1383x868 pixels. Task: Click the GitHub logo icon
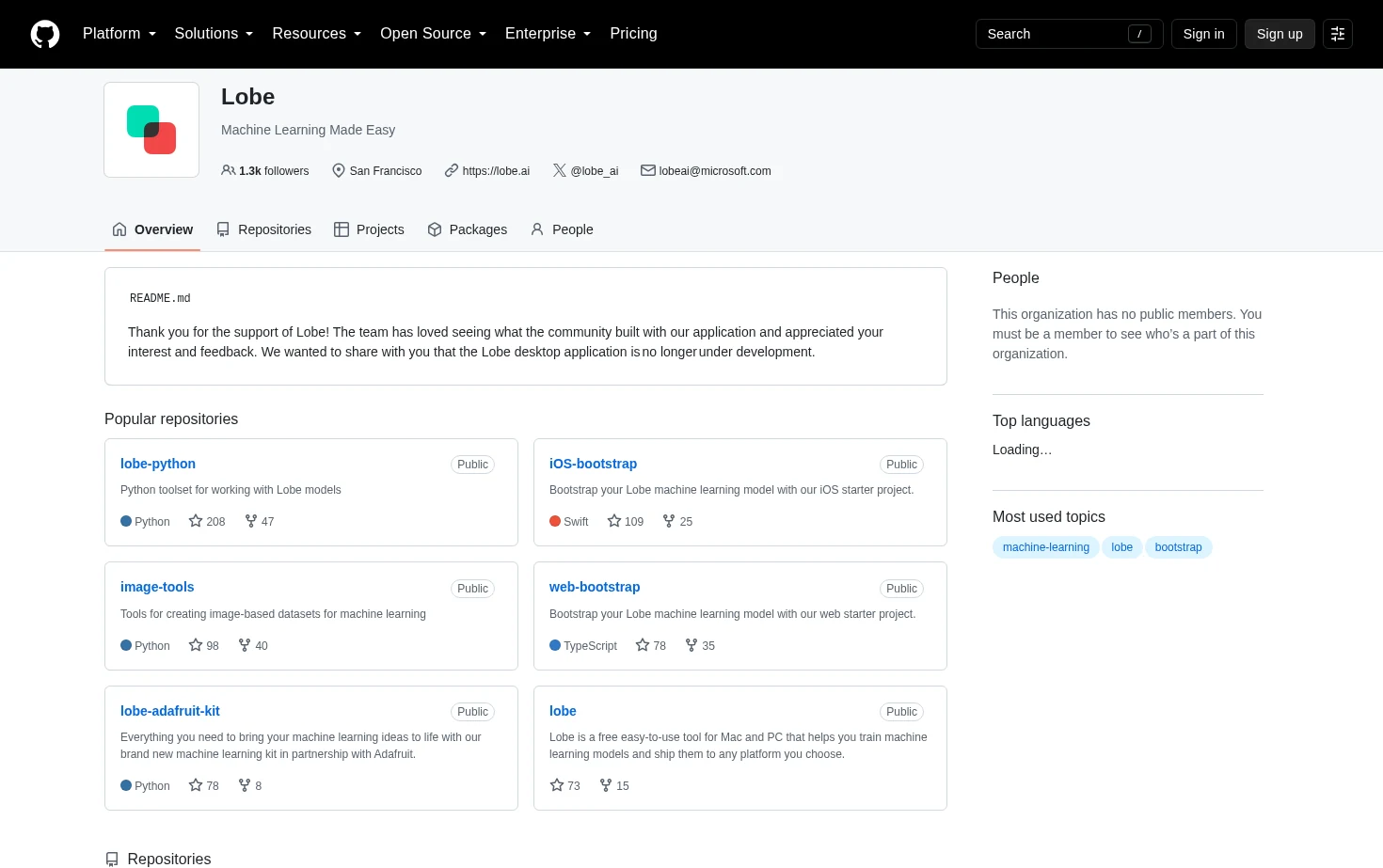(x=45, y=34)
